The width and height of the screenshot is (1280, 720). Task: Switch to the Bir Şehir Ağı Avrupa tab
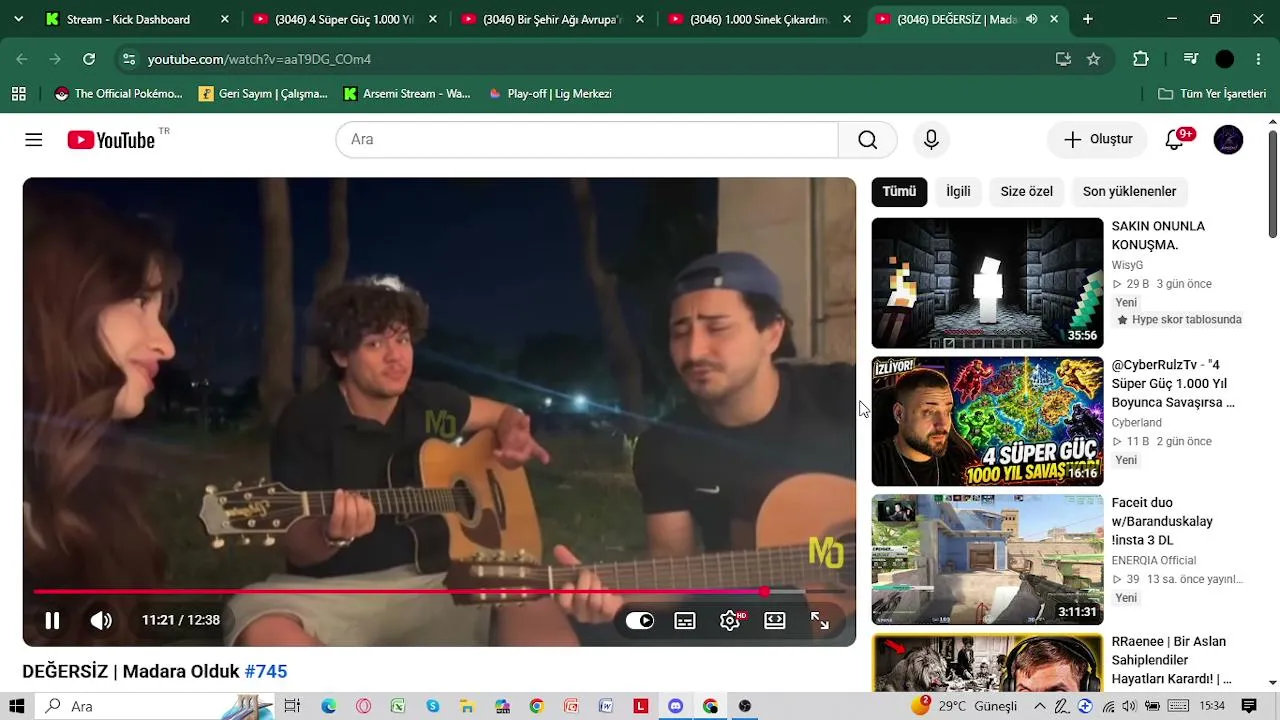552,19
